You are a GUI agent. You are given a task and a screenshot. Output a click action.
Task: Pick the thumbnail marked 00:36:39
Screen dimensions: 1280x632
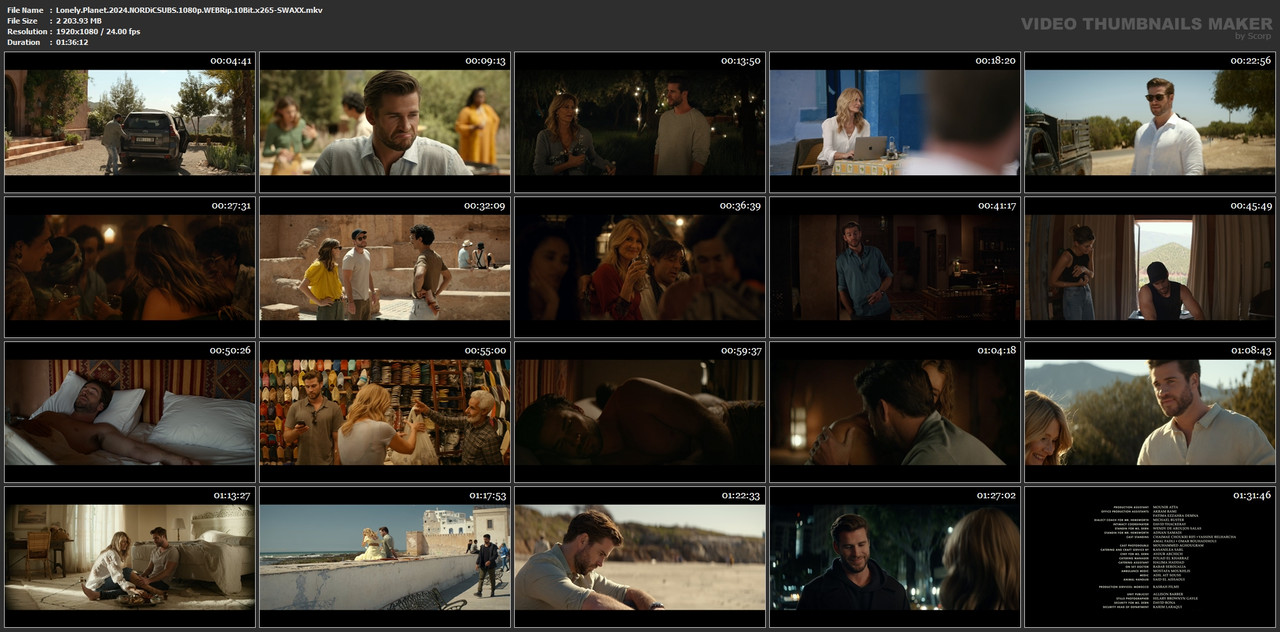tap(640, 267)
